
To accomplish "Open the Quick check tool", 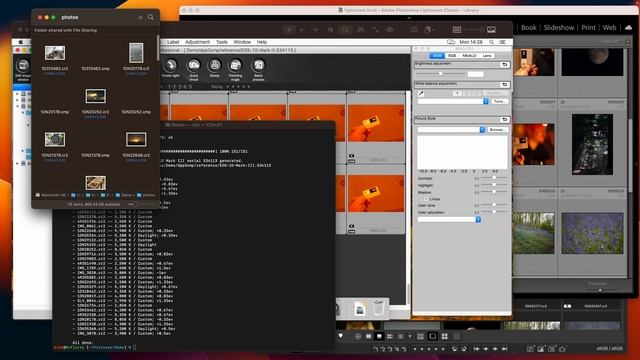I will coord(193,69).
